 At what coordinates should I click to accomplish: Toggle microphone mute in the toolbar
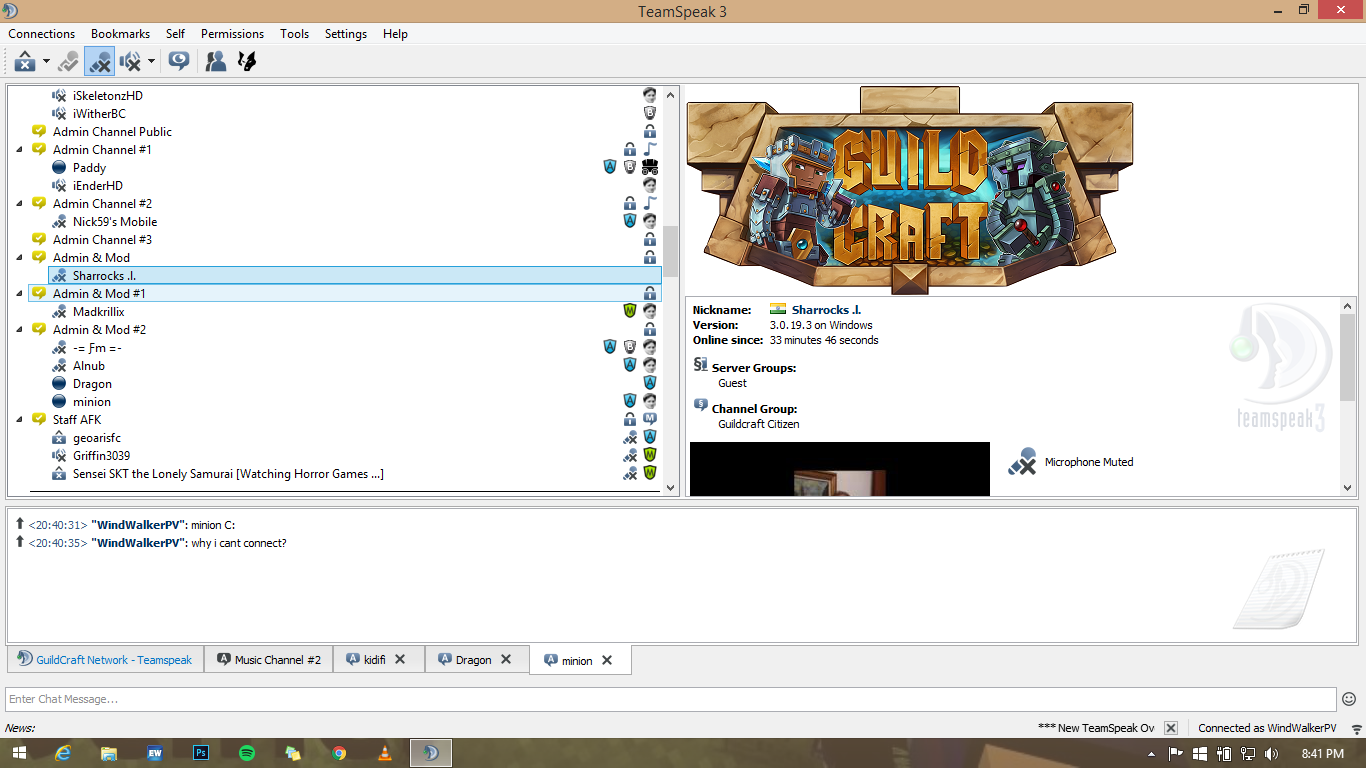coord(99,61)
